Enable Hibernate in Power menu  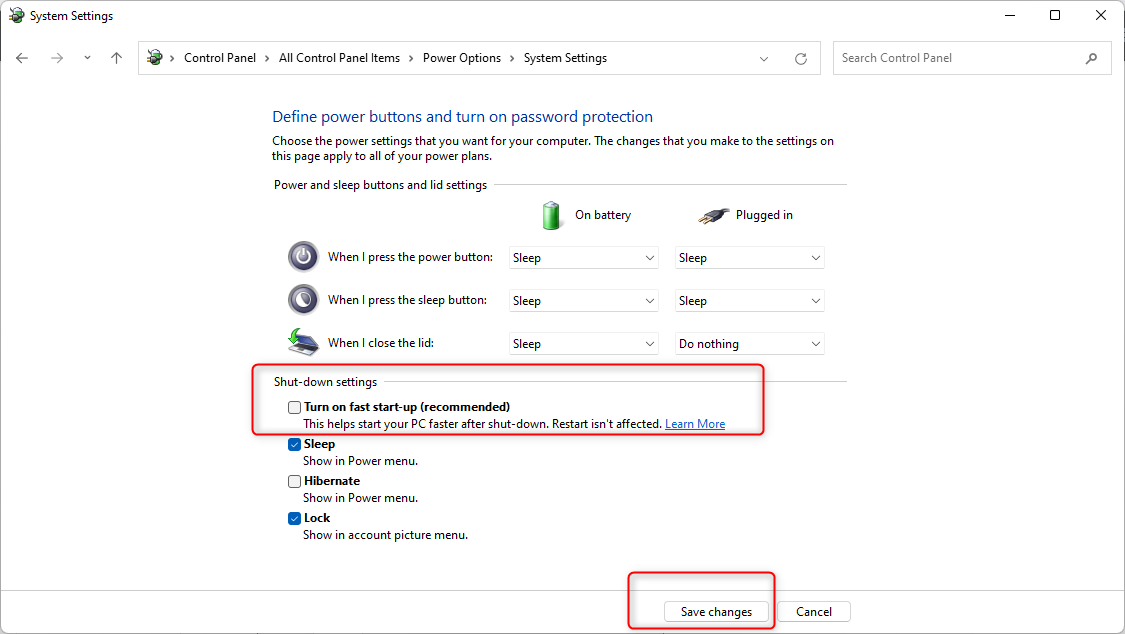[294, 481]
